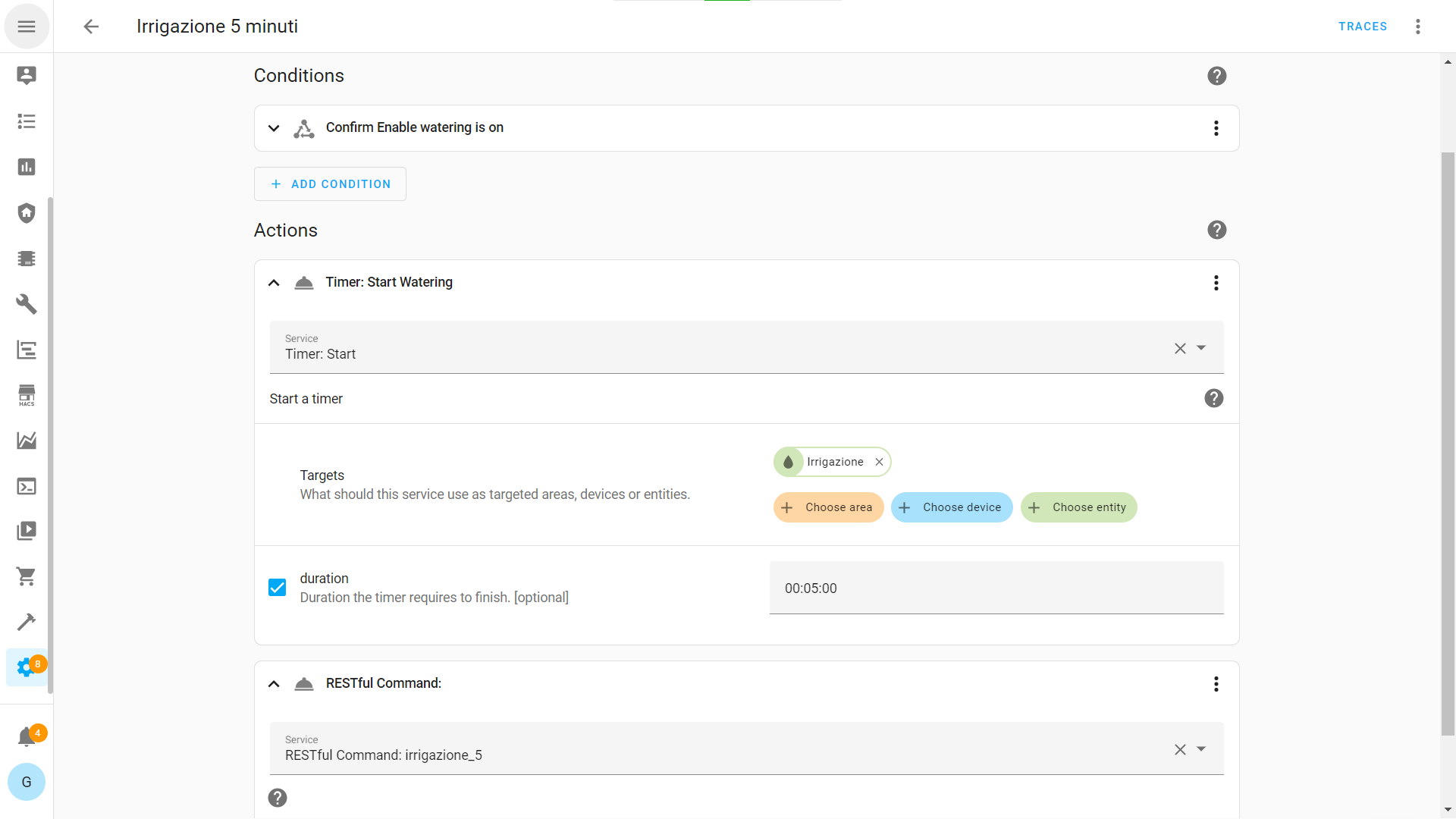Open the terminal sidebar icon
This screenshot has height=819, width=1456.
tap(27, 486)
